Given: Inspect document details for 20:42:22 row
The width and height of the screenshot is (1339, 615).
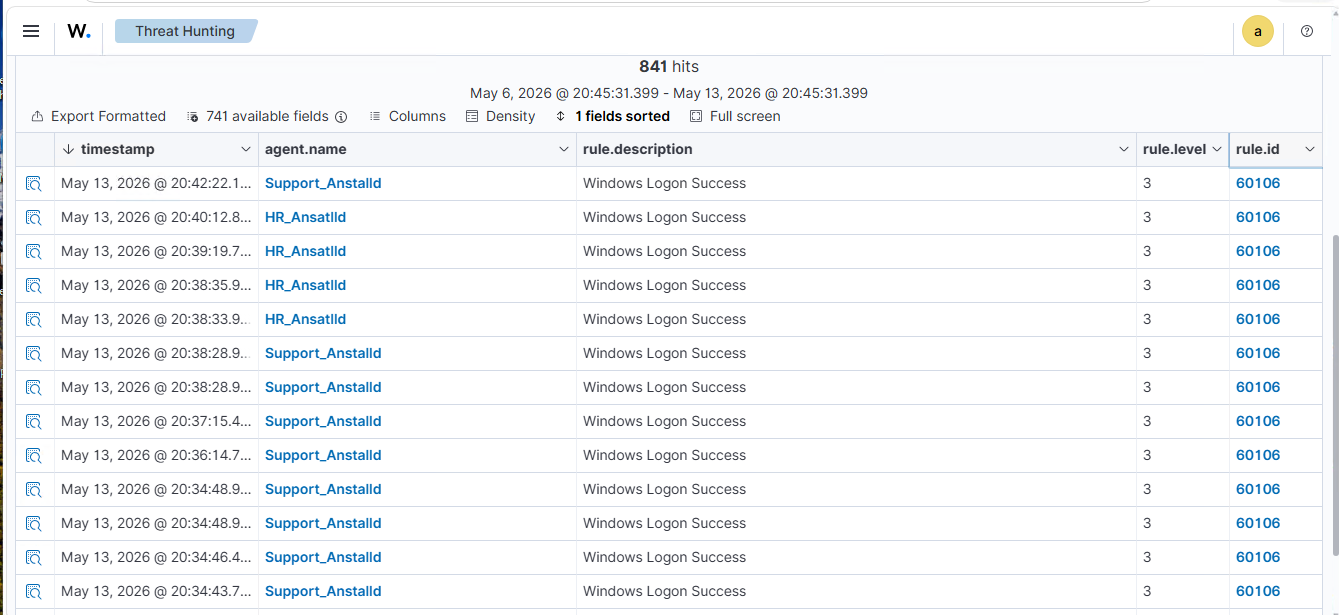Looking at the screenshot, I should 34,184.
